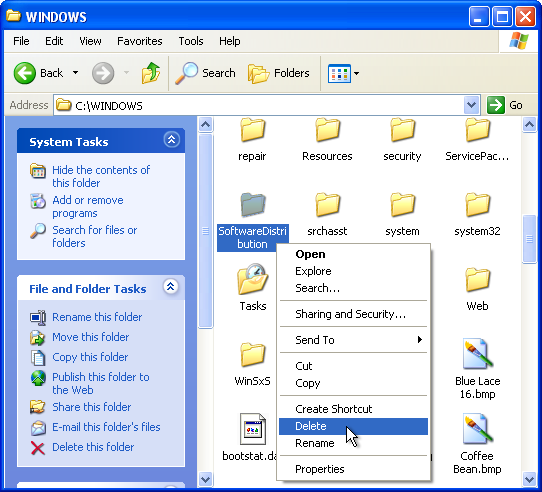The height and width of the screenshot is (492, 542).
Task: Open the Forward history dropdown arrow
Action: pyautogui.click(x=127, y=73)
